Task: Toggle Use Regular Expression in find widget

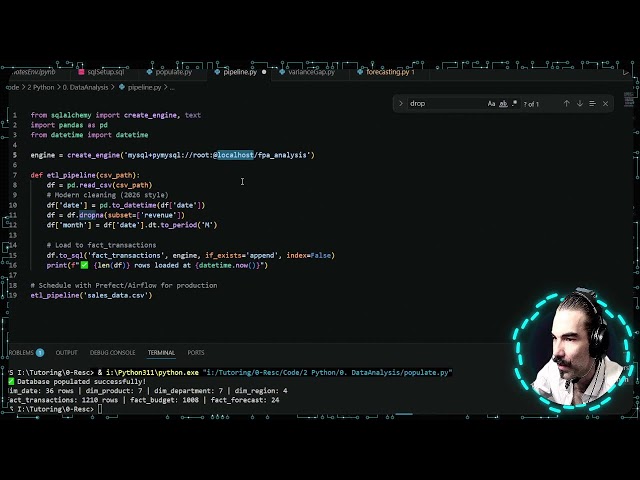Action: [514, 104]
